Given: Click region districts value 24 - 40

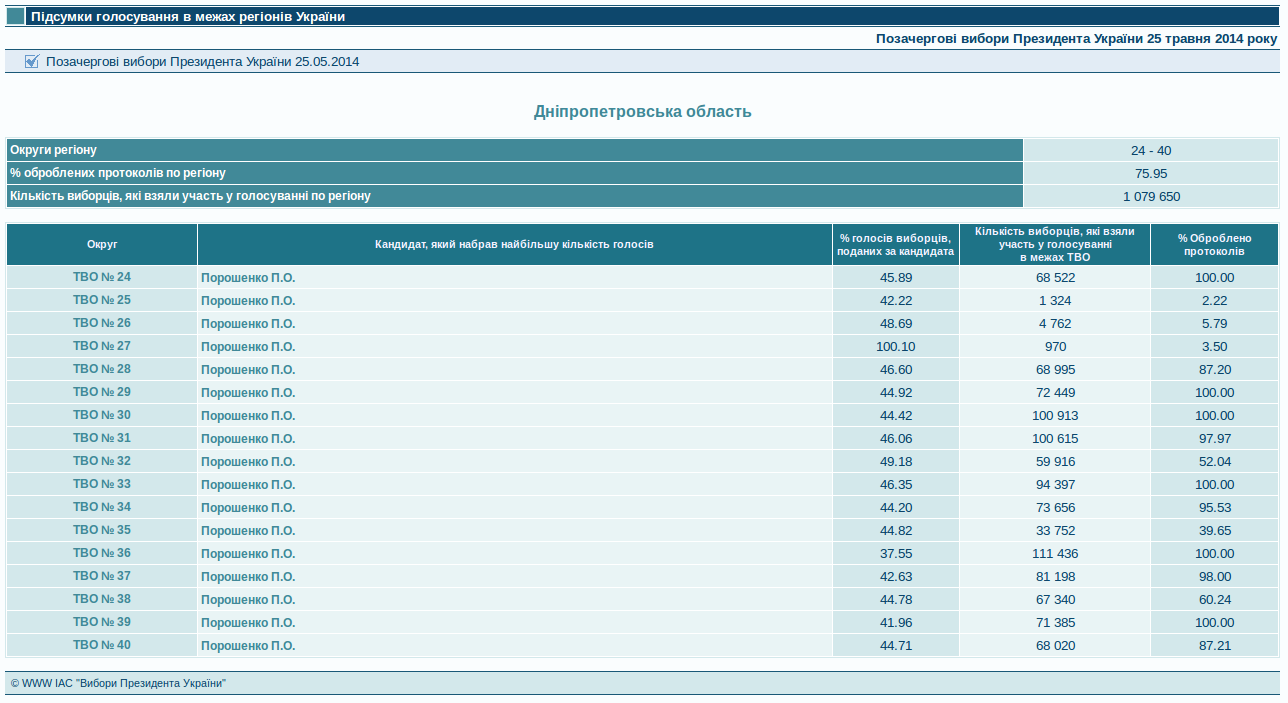Looking at the screenshot, I should pos(1151,151).
